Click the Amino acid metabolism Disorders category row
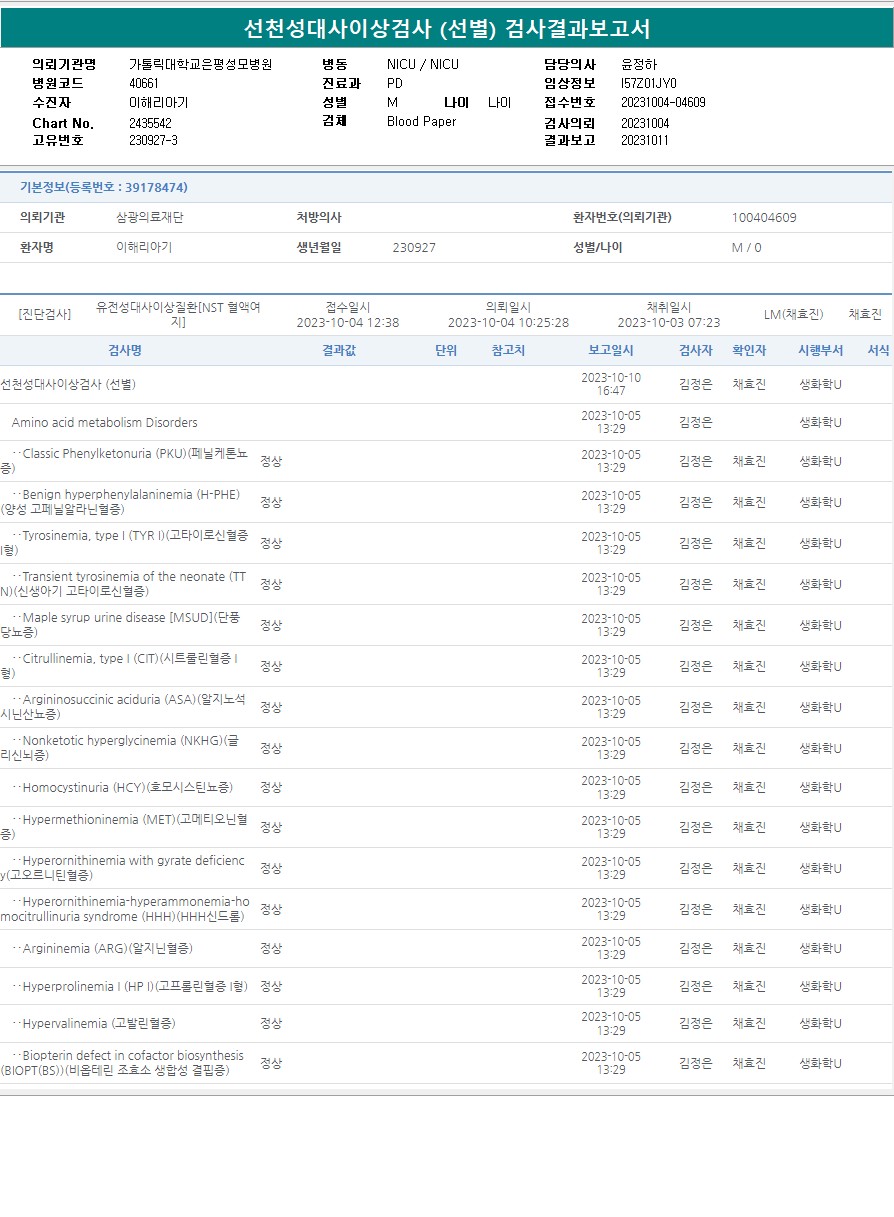Screen dimensions: 894x1217 [105, 423]
